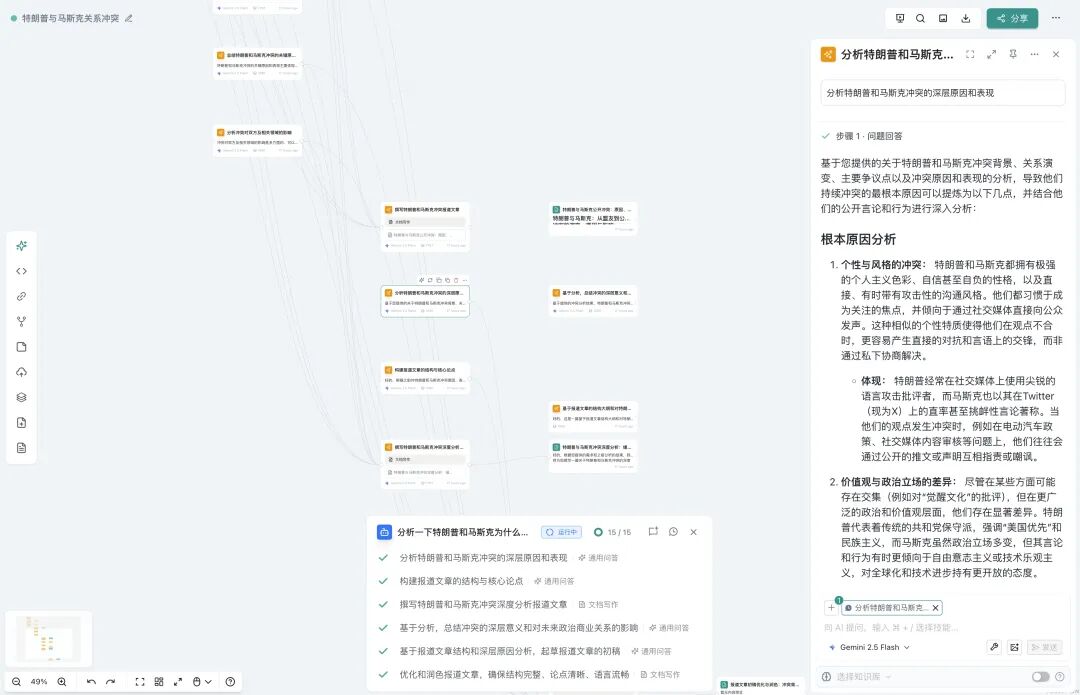Screen dimensions: 1080x695
Task: Click the 15 / 15 progress indicator
Action: coord(612,532)
